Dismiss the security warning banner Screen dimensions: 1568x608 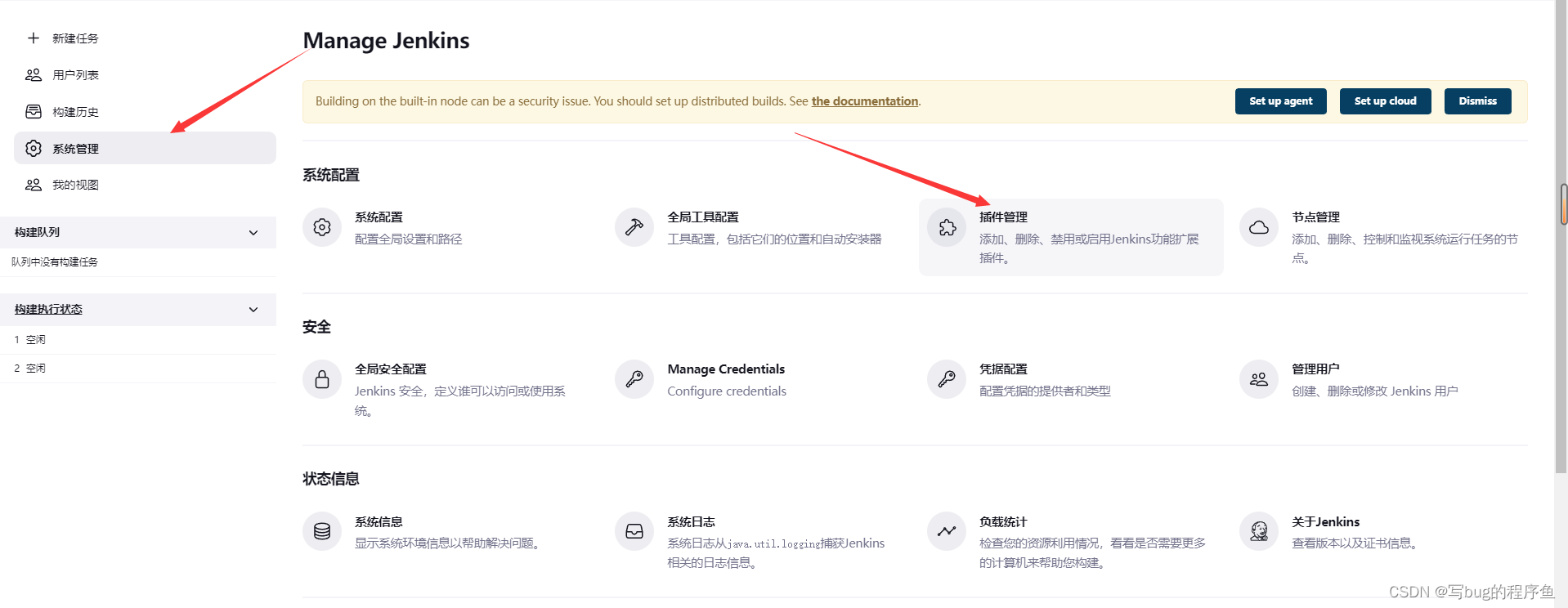coord(1477,101)
